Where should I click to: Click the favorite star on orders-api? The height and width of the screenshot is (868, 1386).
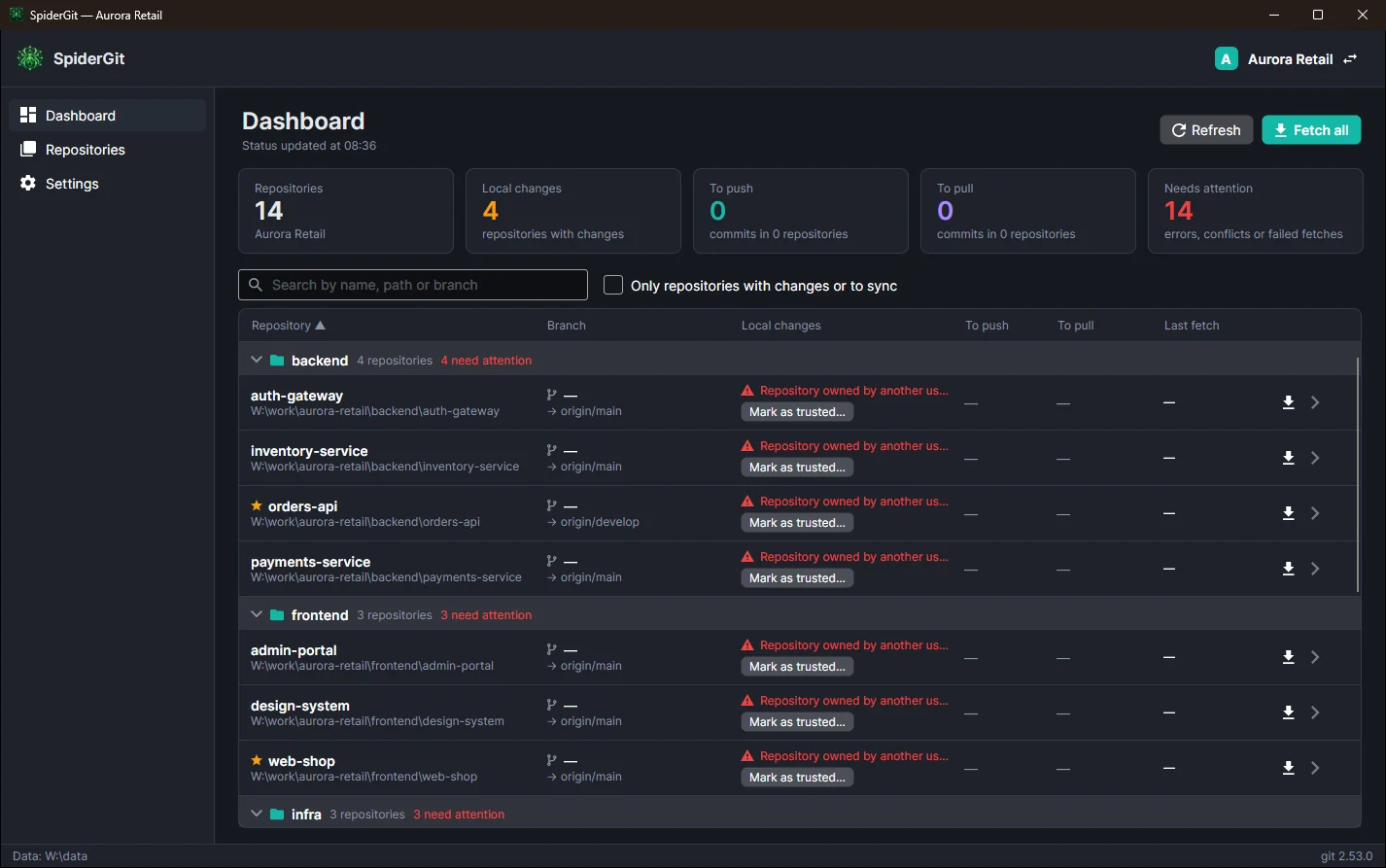coord(257,505)
